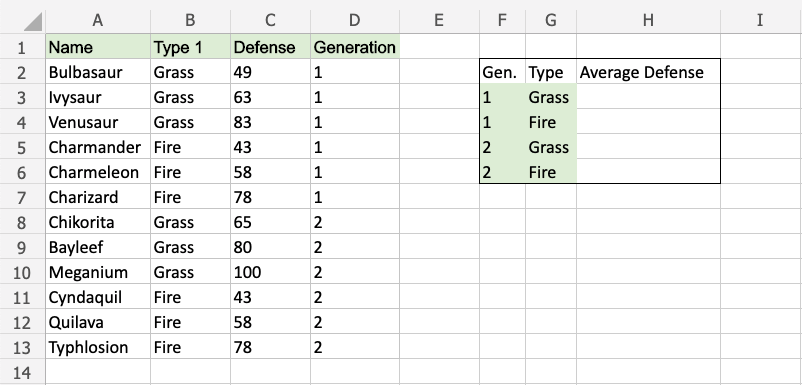The image size is (802, 385).
Task: Click the select-all corner triangle
Action: (33, 22)
